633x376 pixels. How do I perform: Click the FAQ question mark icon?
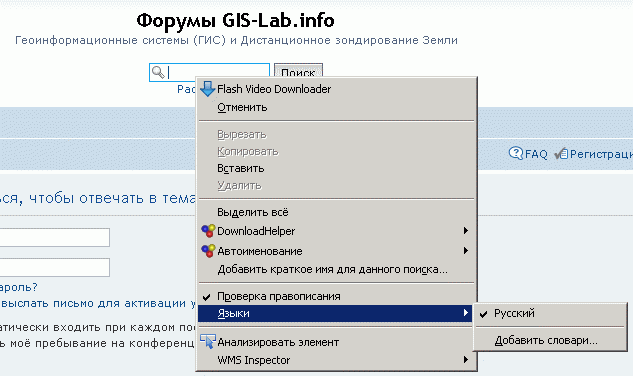click(x=516, y=153)
